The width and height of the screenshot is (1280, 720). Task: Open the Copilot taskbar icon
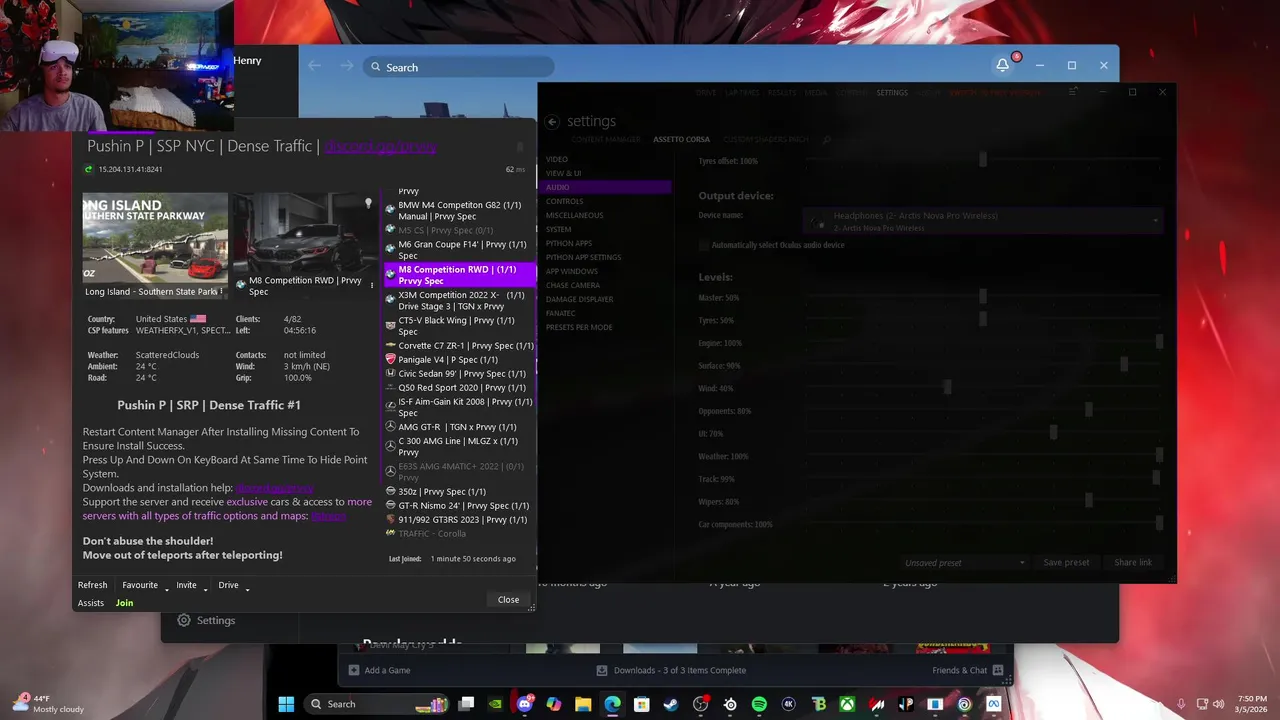coord(554,704)
